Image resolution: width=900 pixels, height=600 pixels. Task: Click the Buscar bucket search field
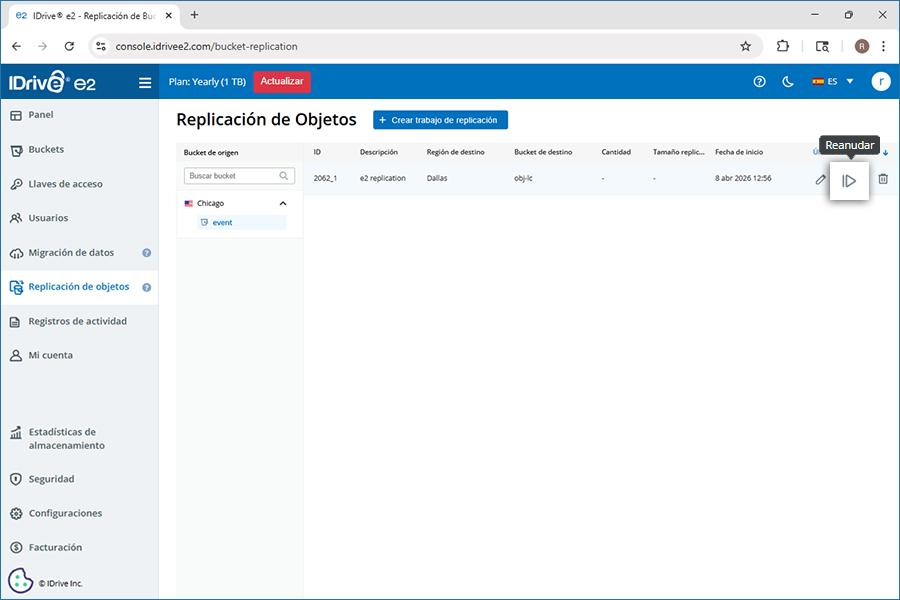[232, 176]
